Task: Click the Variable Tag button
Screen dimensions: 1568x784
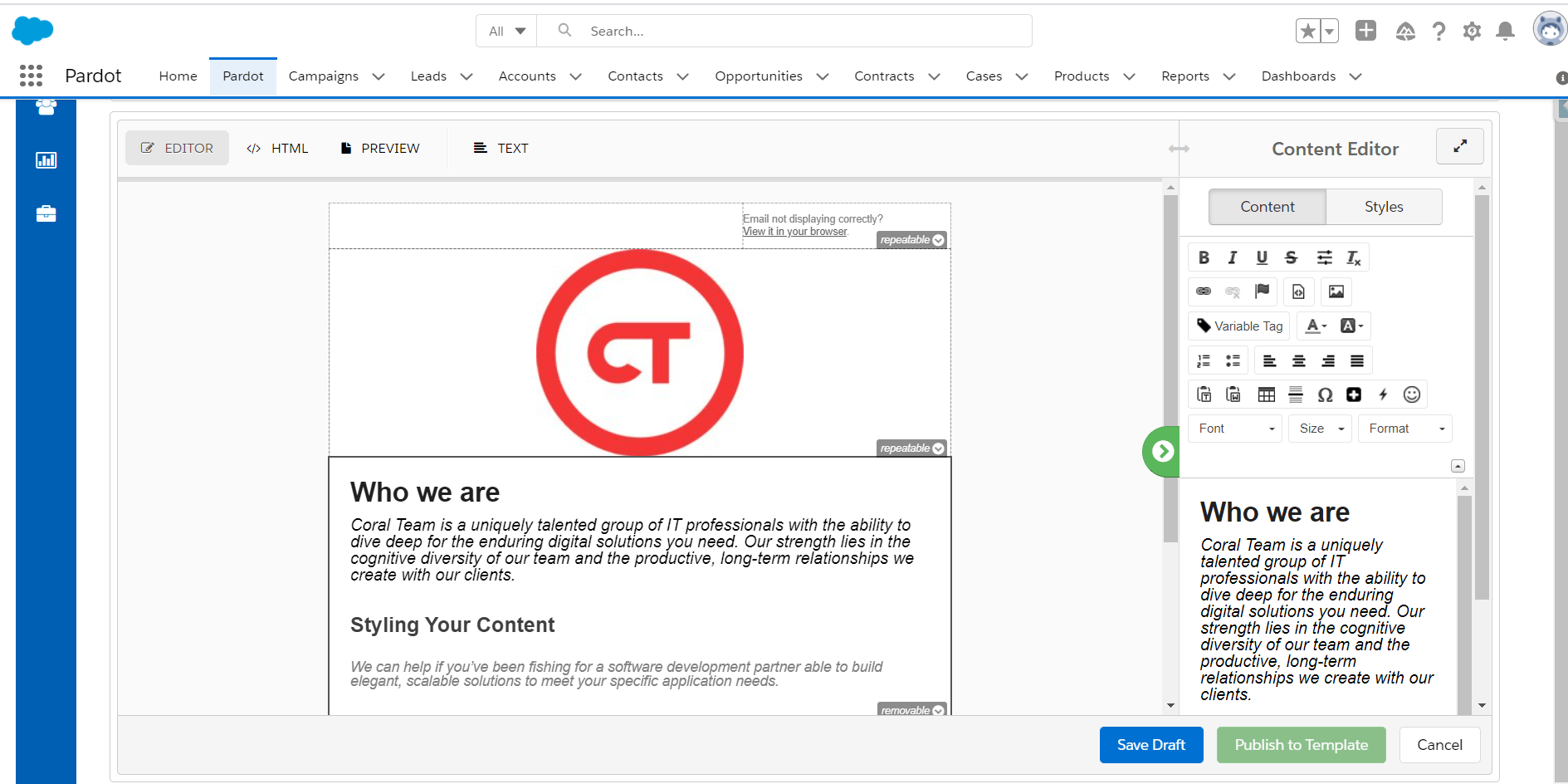Action: [x=1240, y=326]
